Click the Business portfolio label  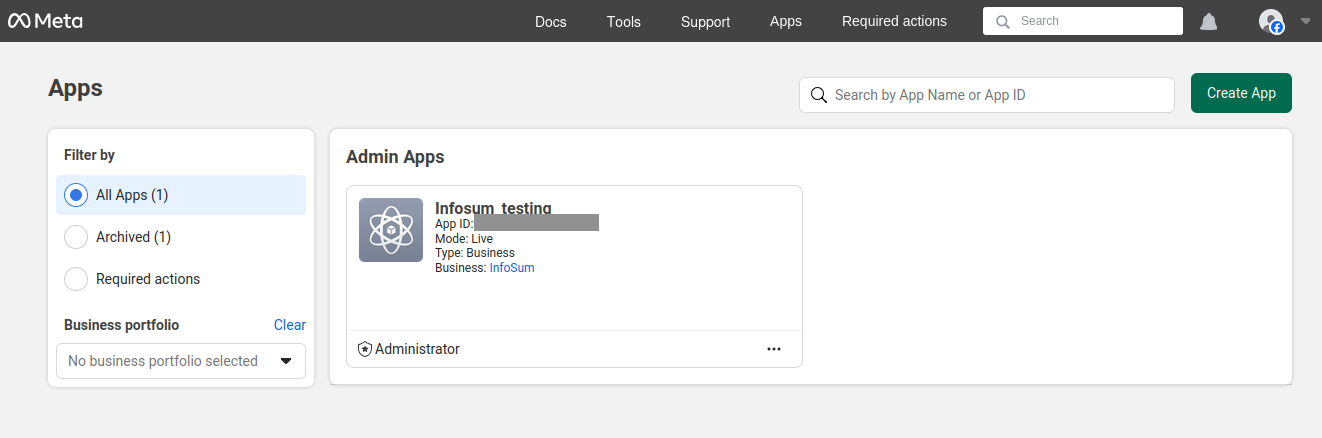click(122, 325)
